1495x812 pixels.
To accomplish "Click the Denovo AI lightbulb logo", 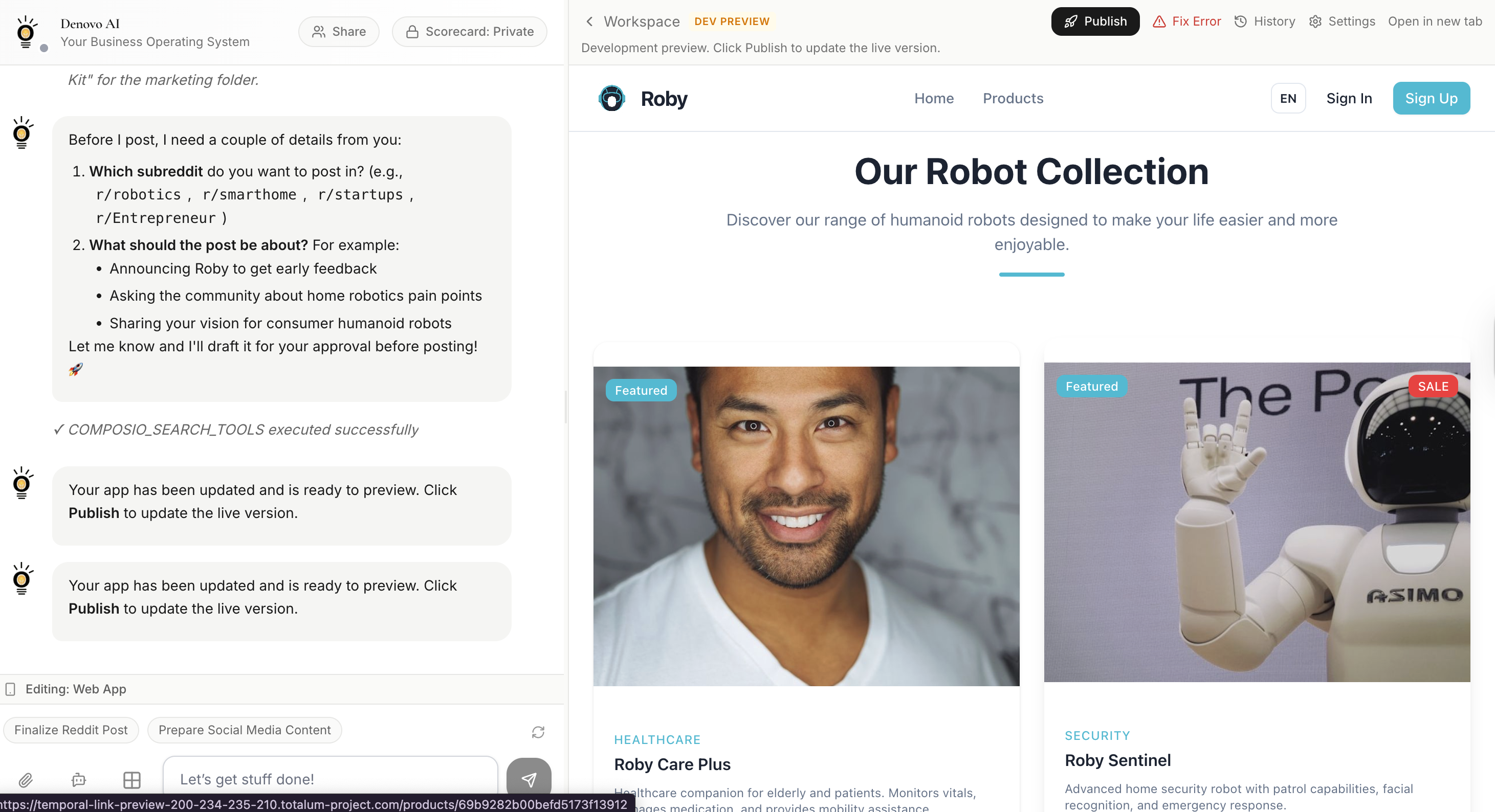I will click(26, 32).
